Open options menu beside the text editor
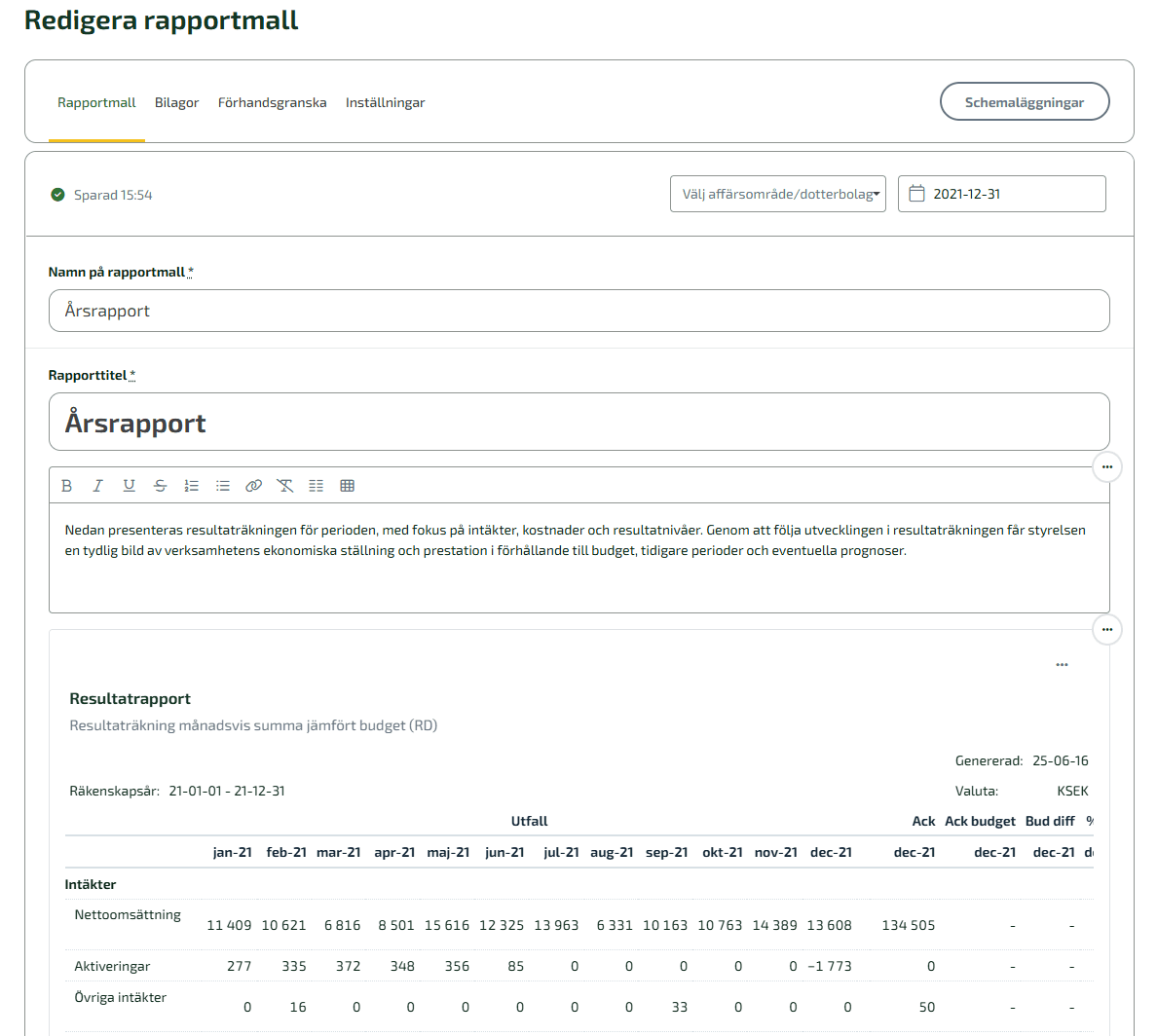Screen dimensions: 1157x1036 (x=1106, y=467)
